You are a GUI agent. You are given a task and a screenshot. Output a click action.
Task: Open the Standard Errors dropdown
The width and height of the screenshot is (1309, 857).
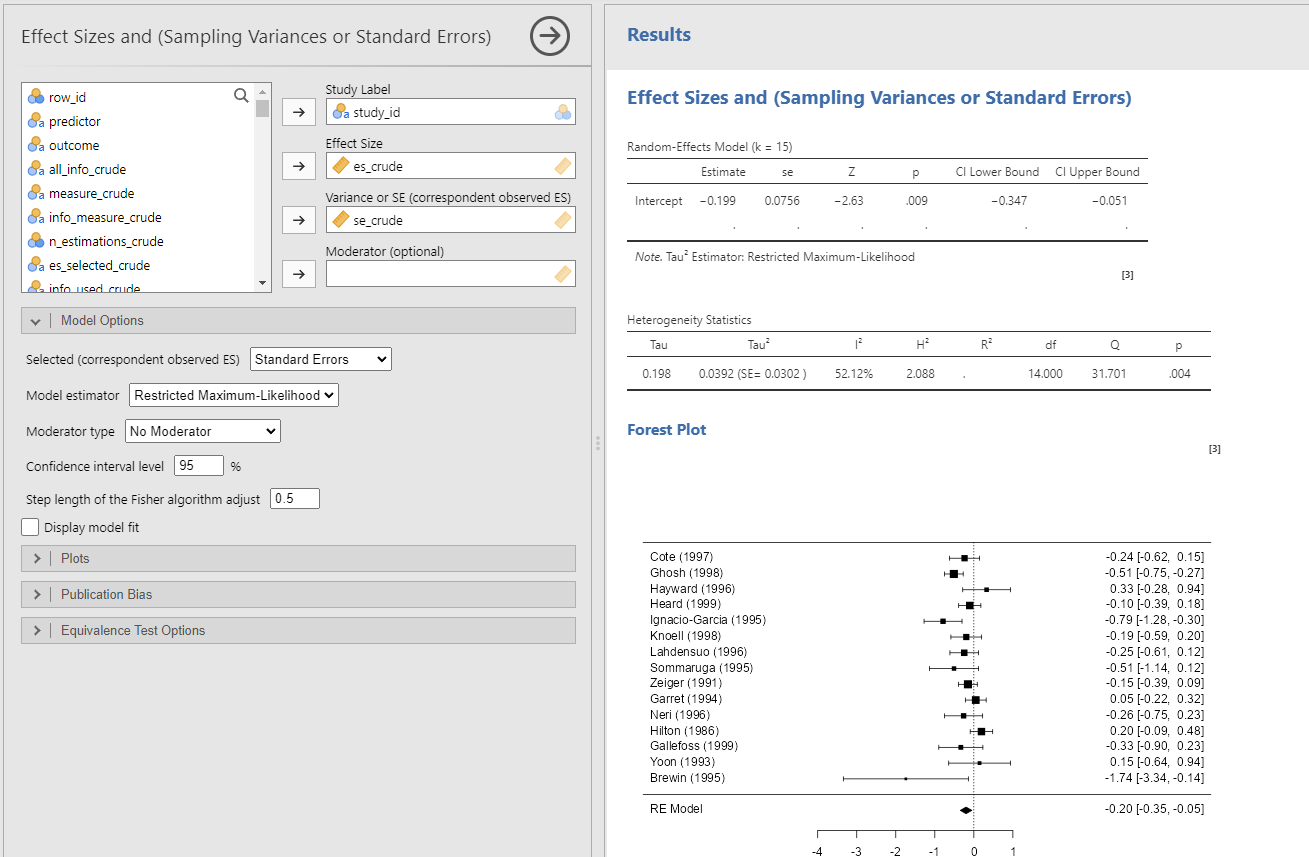[320, 359]
